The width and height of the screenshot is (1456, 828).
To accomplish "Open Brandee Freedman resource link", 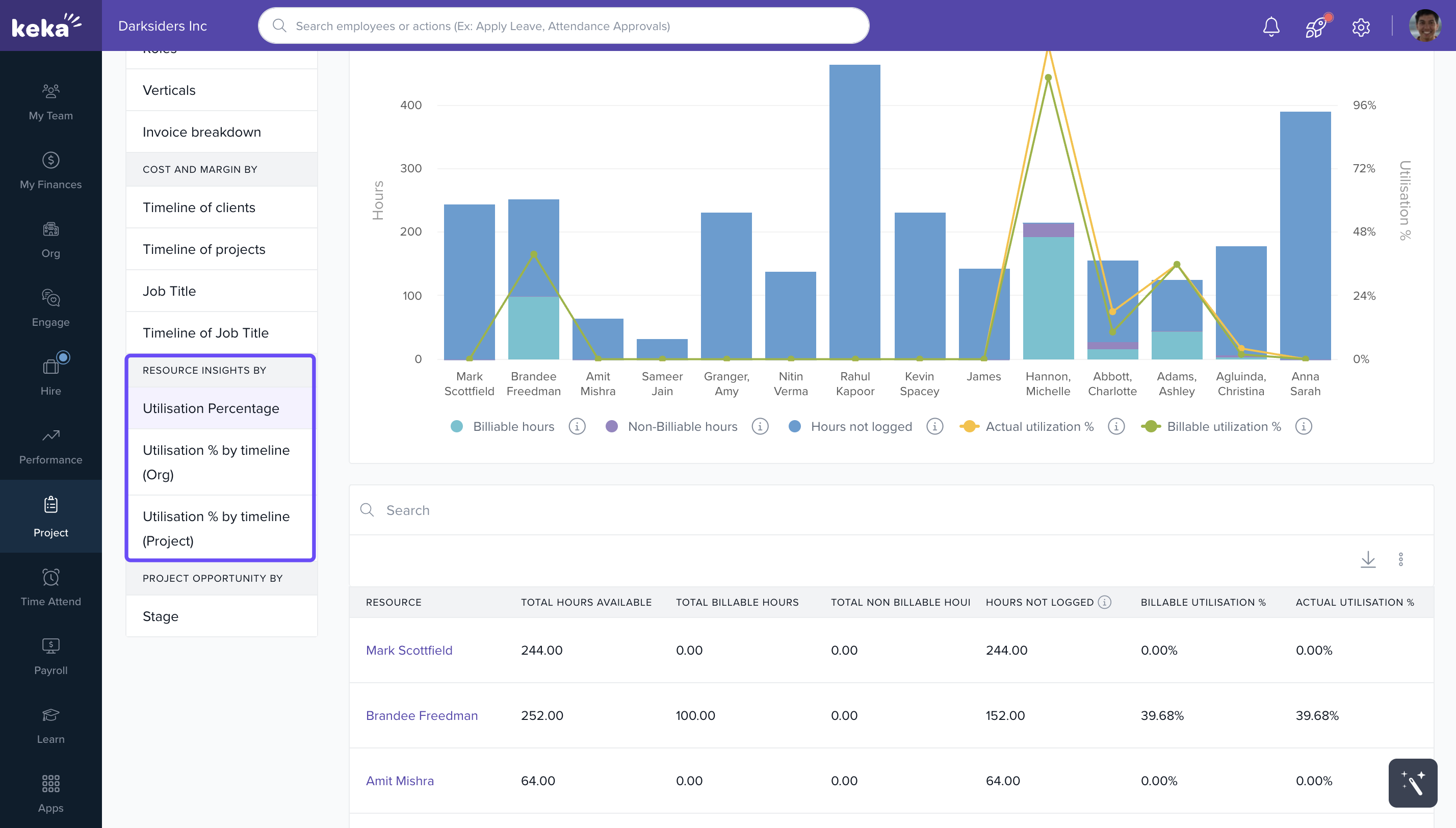I will point(422,715).
